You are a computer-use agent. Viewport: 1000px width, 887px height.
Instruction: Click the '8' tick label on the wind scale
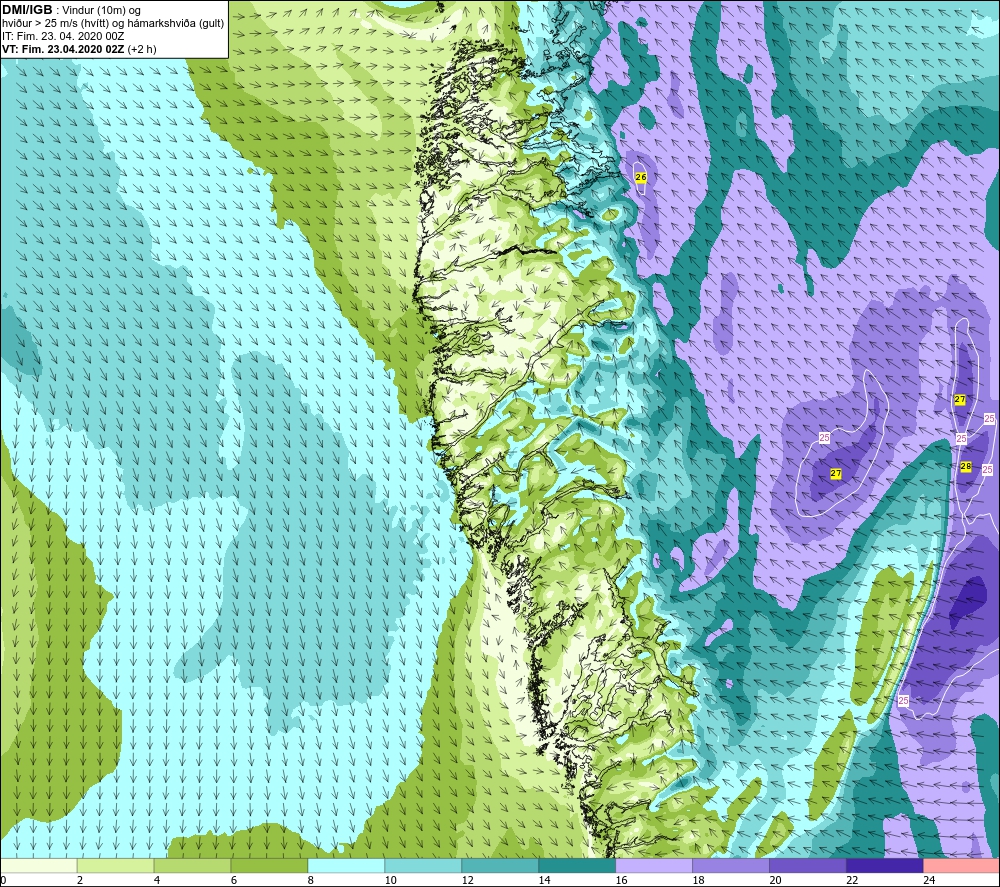click(311, 880)
